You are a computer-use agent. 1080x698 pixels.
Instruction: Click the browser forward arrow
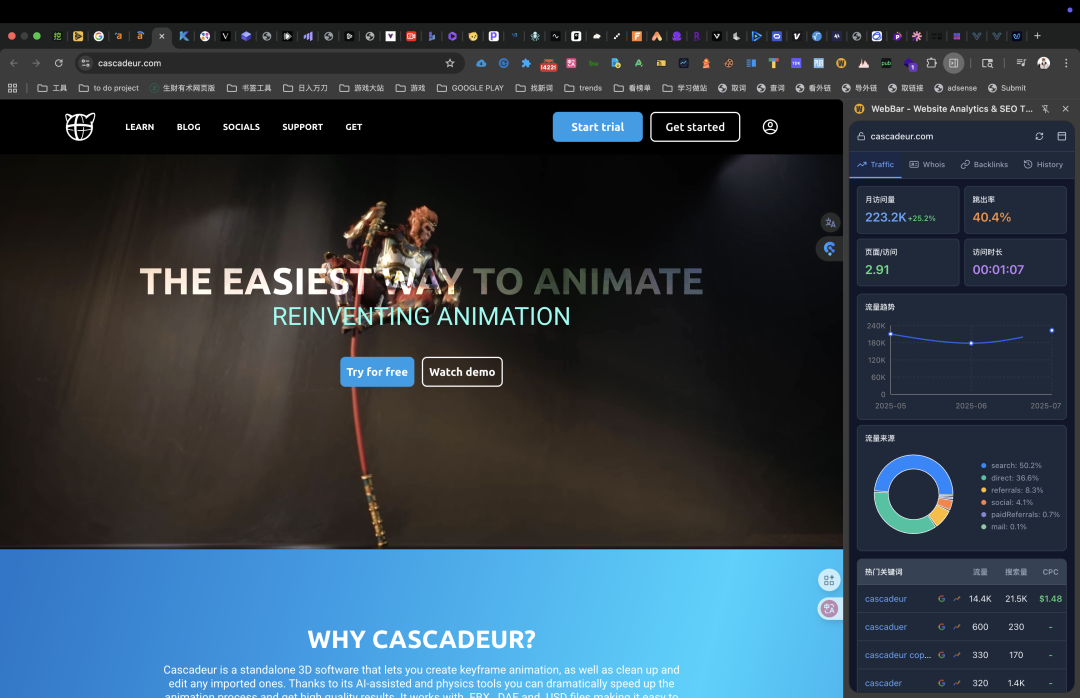36,63
